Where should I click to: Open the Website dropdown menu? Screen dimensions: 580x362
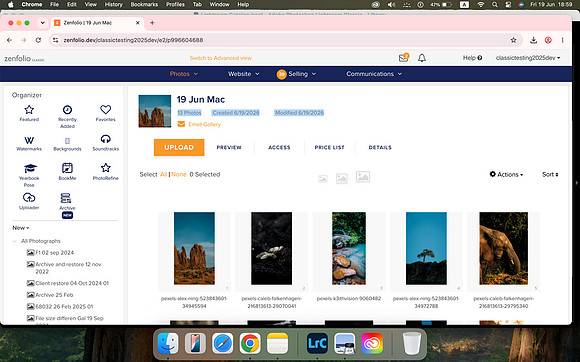(x=243, y=74)
